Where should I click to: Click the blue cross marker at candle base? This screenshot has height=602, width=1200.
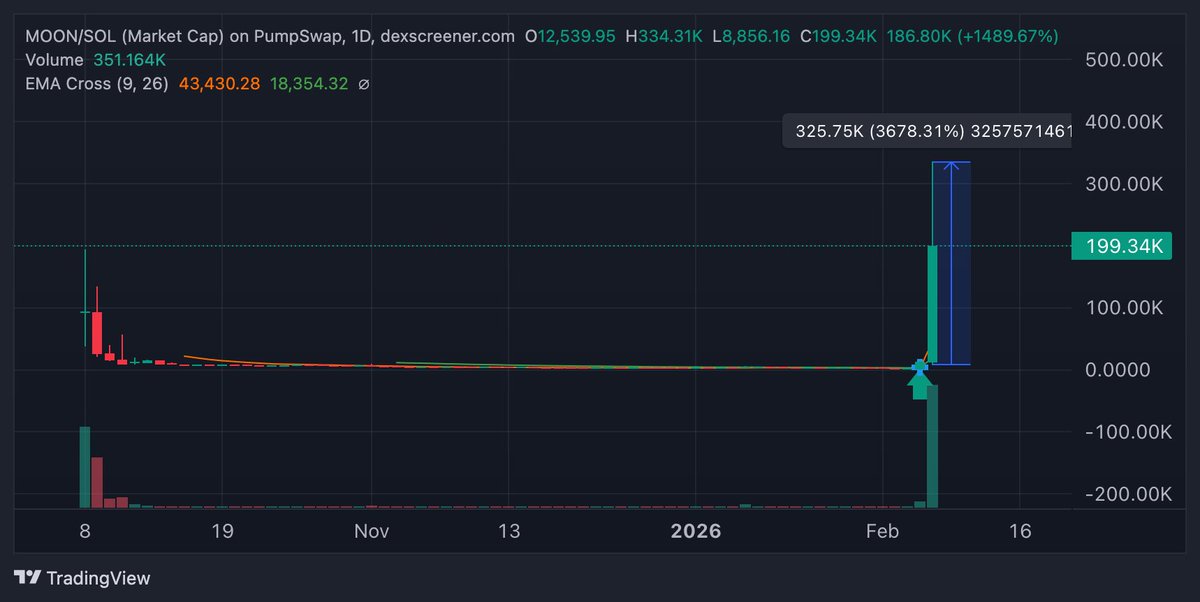[920, 368]
